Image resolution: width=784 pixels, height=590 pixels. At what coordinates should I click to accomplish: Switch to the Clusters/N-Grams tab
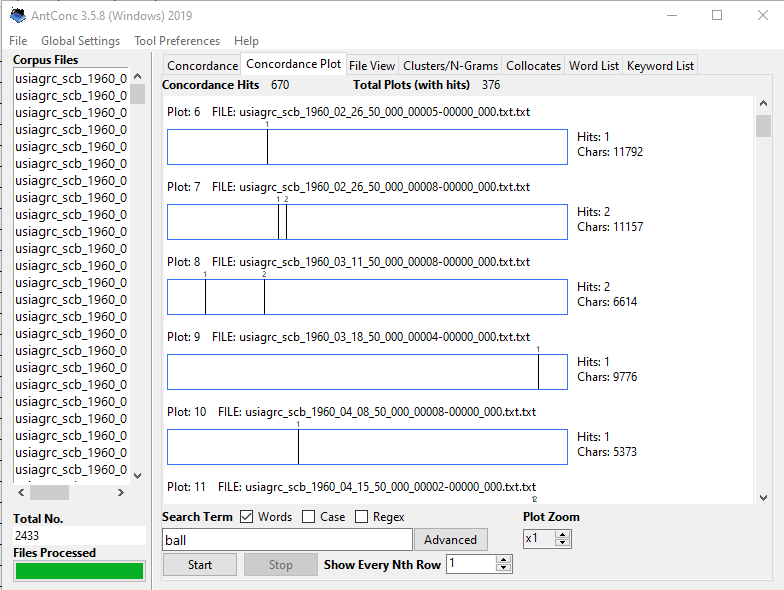pyautogui.click(x=450, y=66)
